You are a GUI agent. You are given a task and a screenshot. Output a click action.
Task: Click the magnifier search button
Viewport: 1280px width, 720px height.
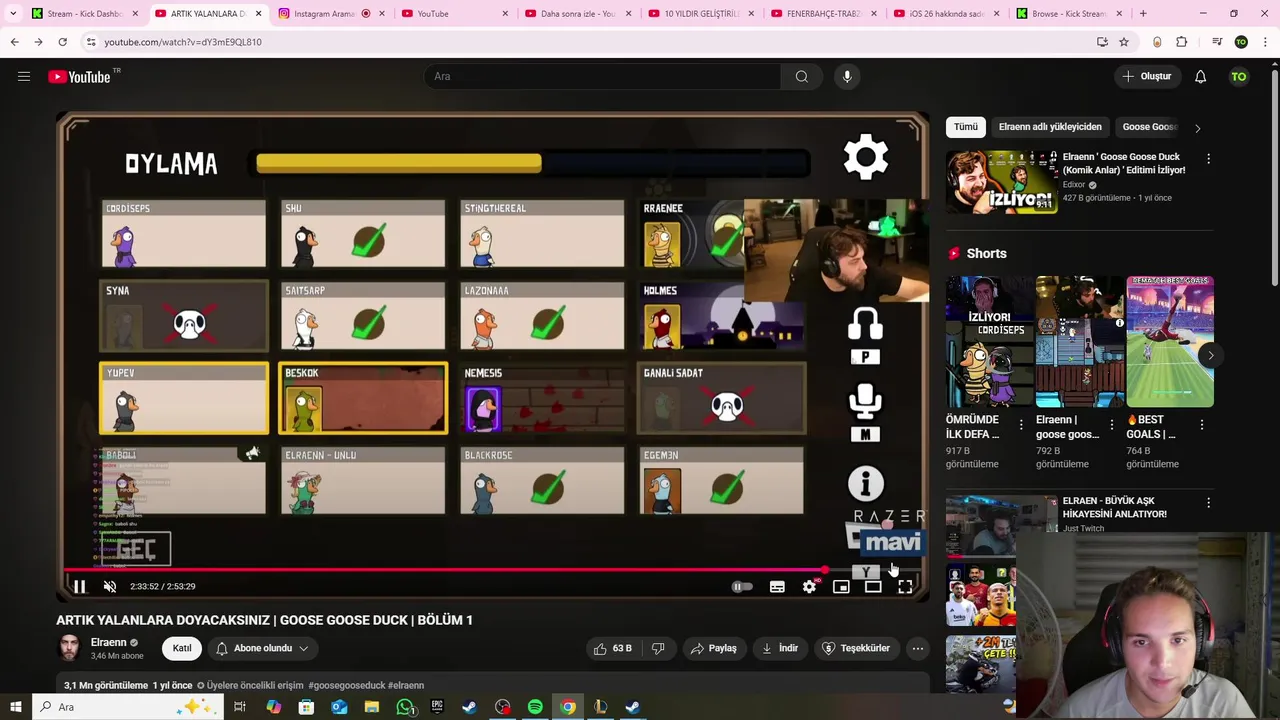802,76
